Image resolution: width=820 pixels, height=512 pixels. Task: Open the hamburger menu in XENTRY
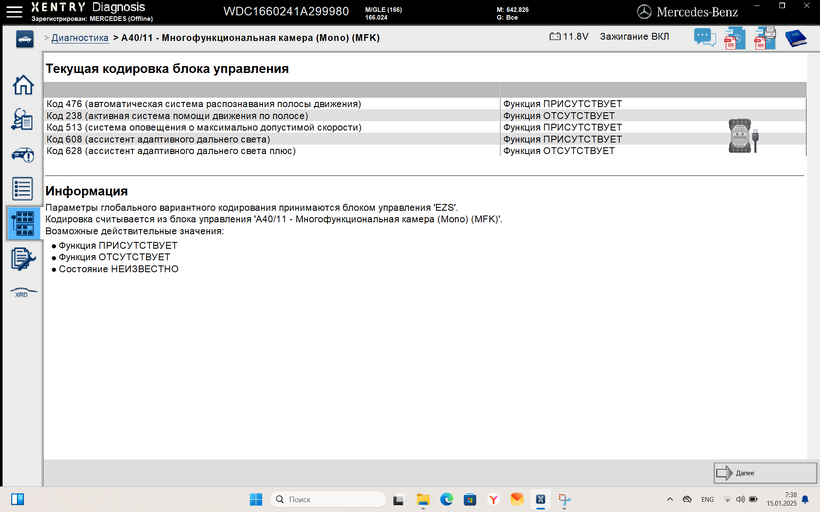pyautogui.click(x=14, y=12)
